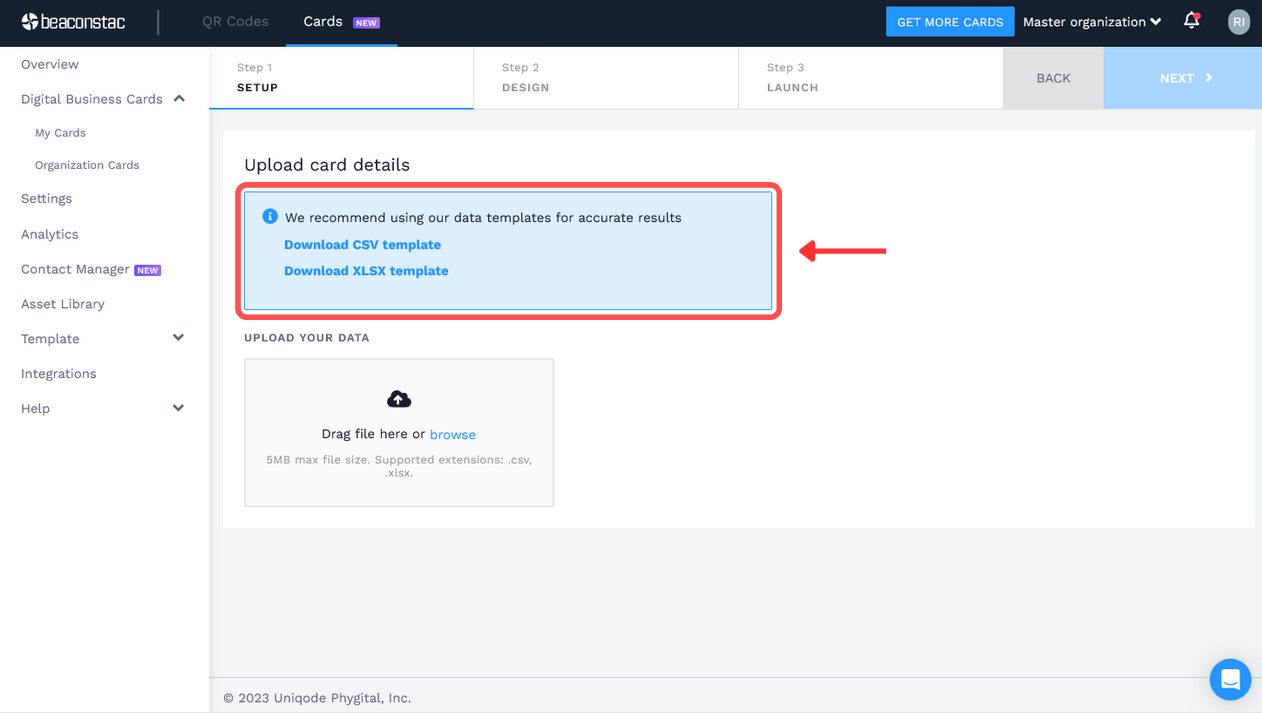Go to Step 2 Design
The height and width of the screenshot is (713, 1262).
[x=606, y=78]
